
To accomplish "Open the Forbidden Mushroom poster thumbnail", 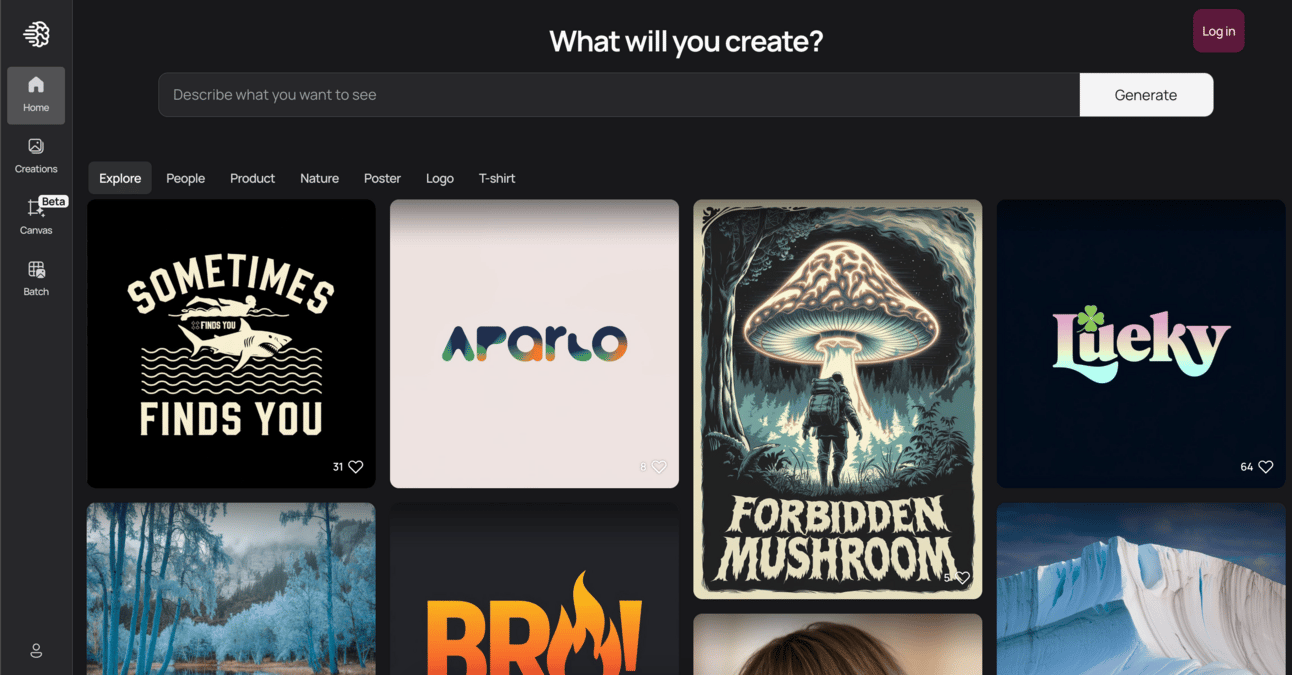I will [838, 399].
